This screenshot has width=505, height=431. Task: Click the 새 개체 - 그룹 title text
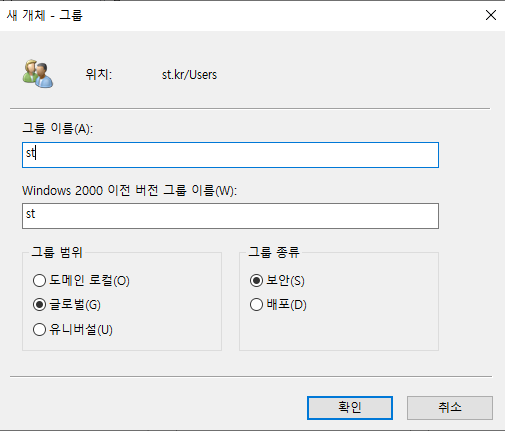click(45, 15)
